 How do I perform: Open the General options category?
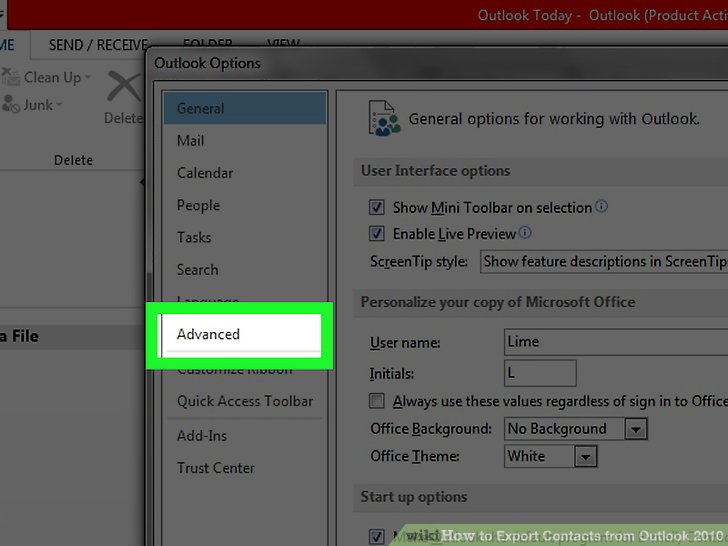[x=245, y=108]
